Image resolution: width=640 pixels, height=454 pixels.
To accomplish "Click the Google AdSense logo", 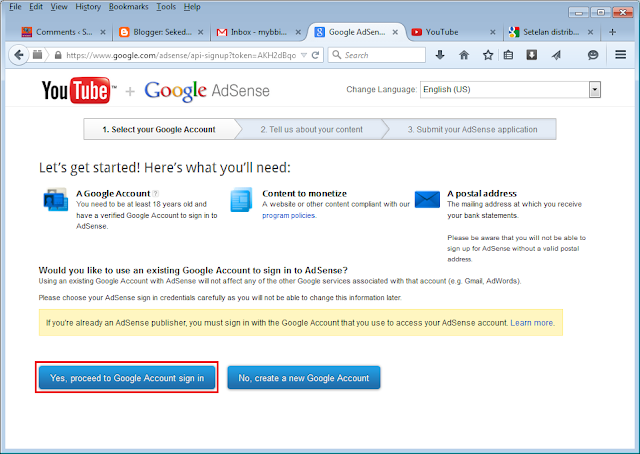I will pyautogui.click(x=207, y=91).
